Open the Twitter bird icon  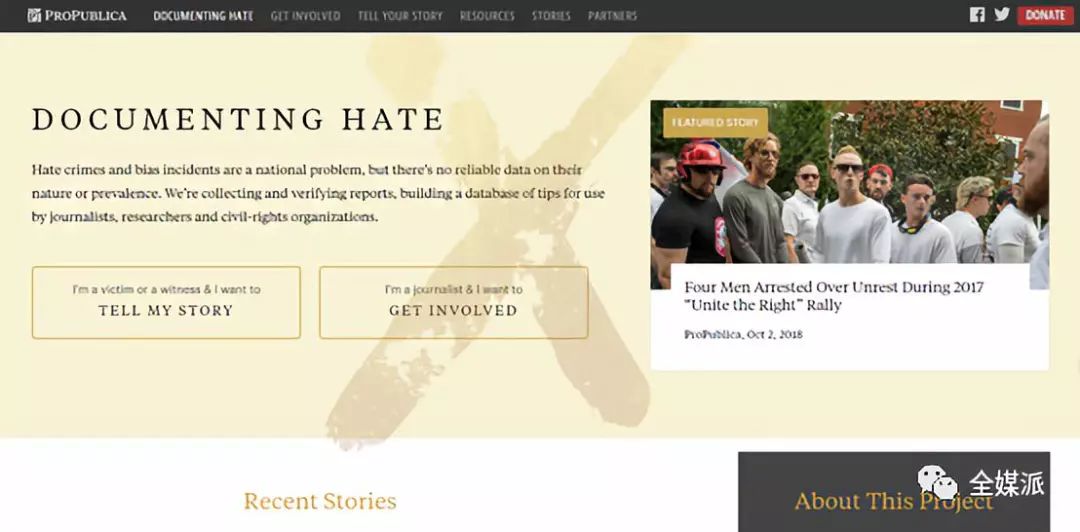click(1001, 14)
